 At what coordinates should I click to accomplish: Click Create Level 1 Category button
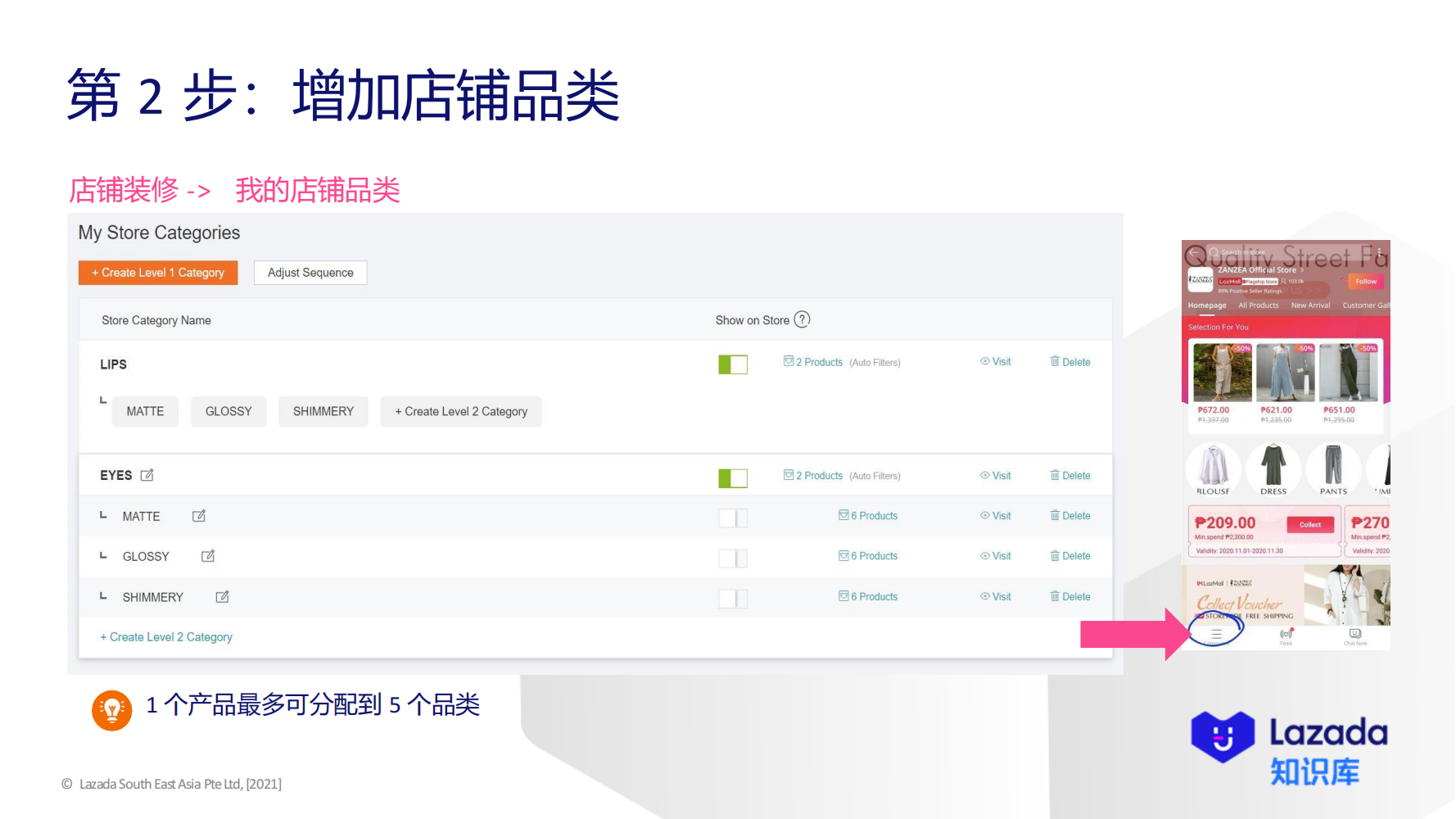(x=158, y=273)
